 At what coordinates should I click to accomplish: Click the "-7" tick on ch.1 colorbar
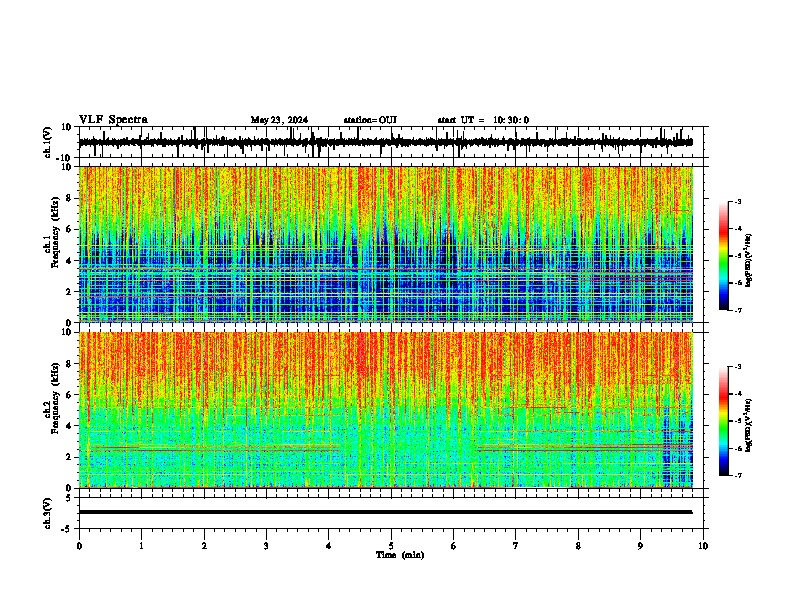coord(737,310)
